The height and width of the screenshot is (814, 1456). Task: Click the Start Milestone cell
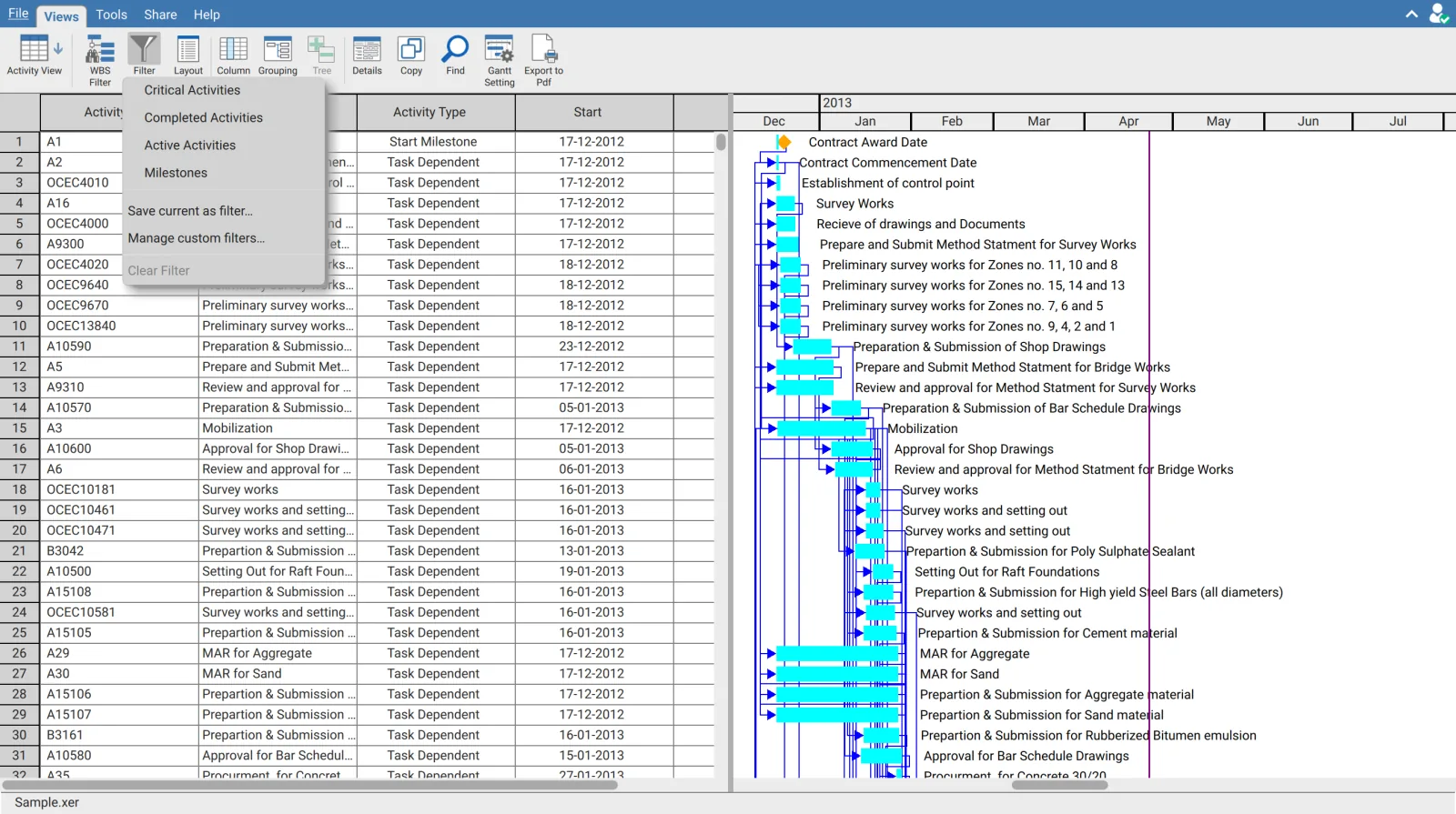point(436,142)
